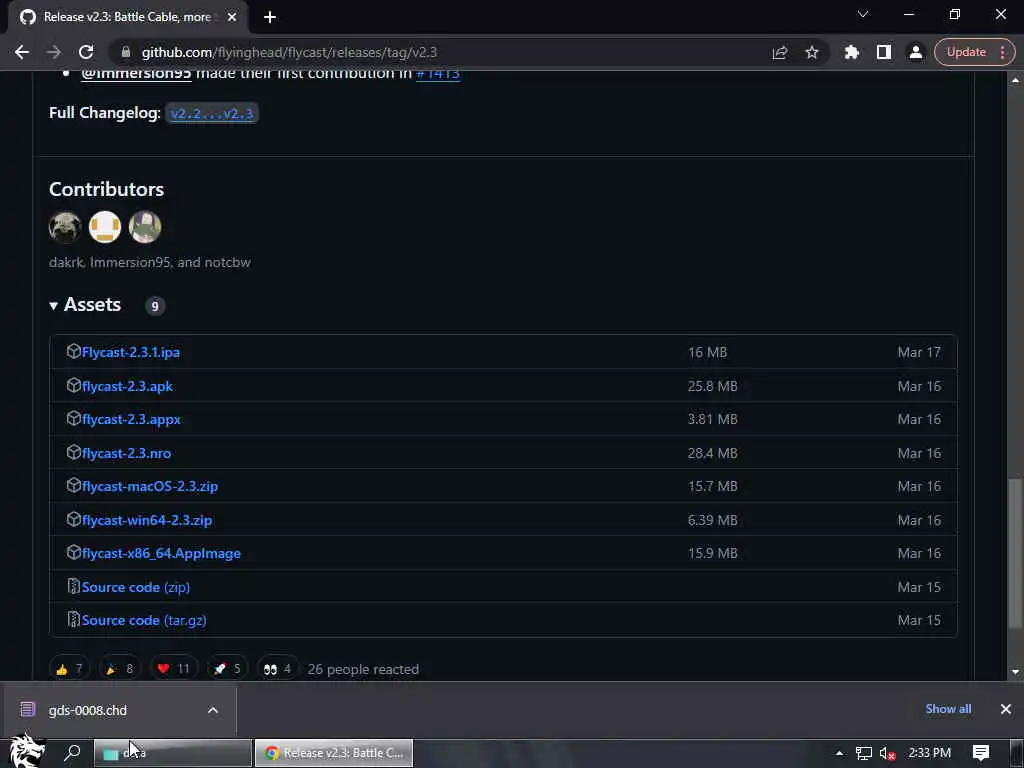Open a new browser tab
Screen dimensions: 1024x768
tap(270, 17)
